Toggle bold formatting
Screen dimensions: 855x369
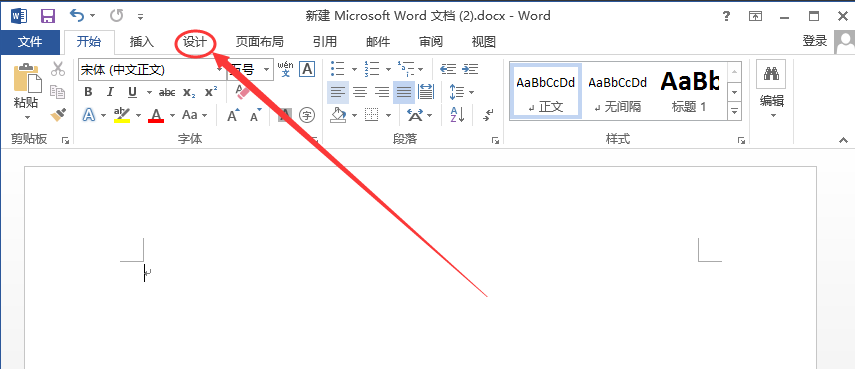[x=88, y=92]
